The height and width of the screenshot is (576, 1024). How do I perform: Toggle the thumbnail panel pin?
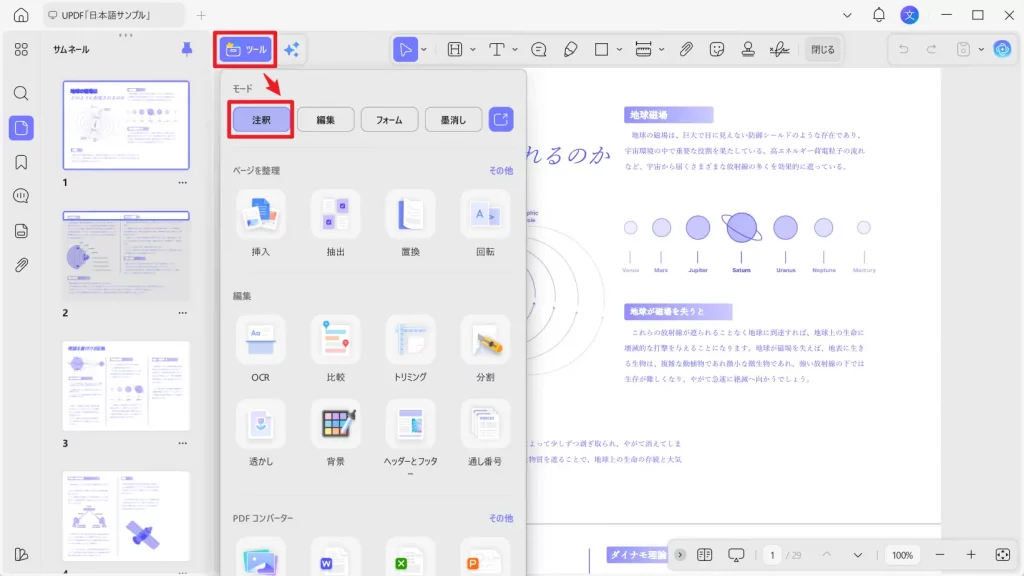coord(187,49)
